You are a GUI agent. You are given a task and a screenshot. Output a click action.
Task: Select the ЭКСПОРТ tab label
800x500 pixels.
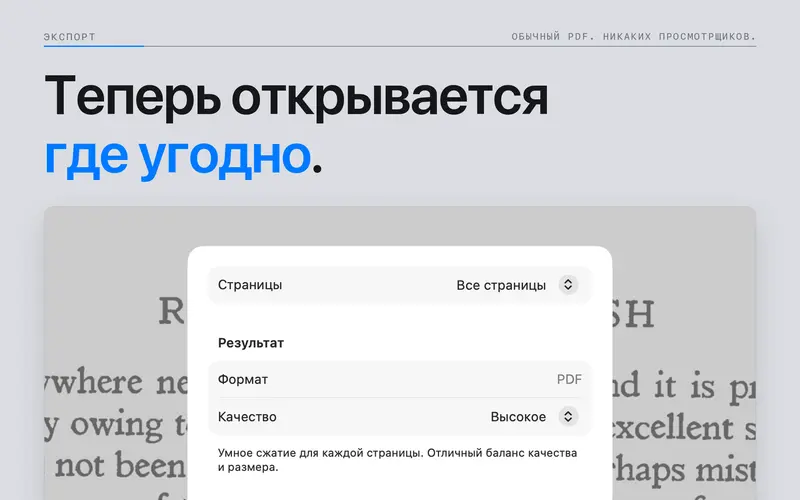click(69, 37)
